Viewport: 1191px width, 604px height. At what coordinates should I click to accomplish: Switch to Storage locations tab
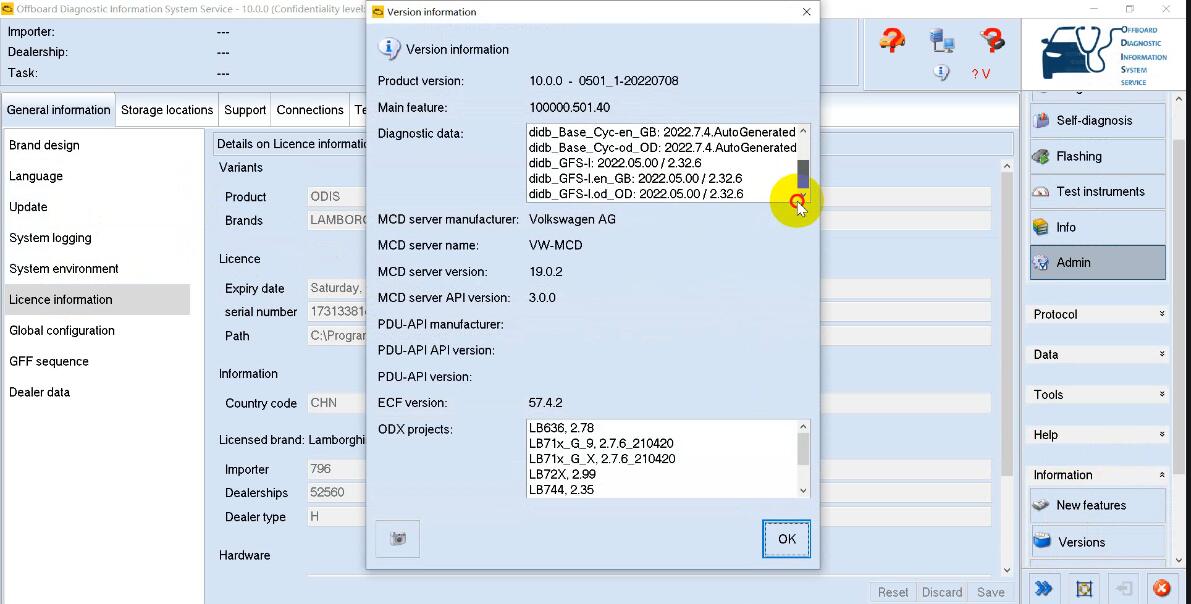[167, 110]
